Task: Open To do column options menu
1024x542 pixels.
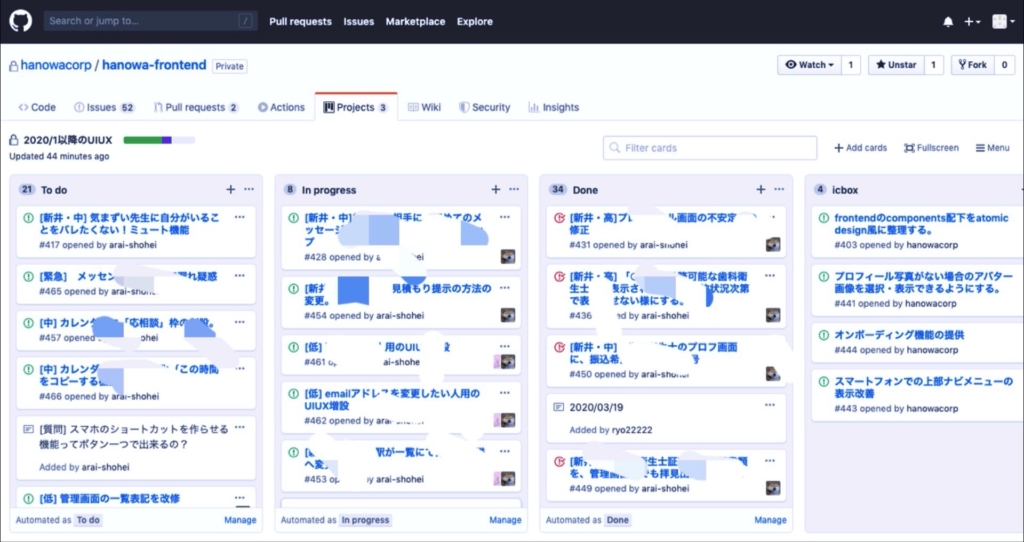Action: click(249, 189)
